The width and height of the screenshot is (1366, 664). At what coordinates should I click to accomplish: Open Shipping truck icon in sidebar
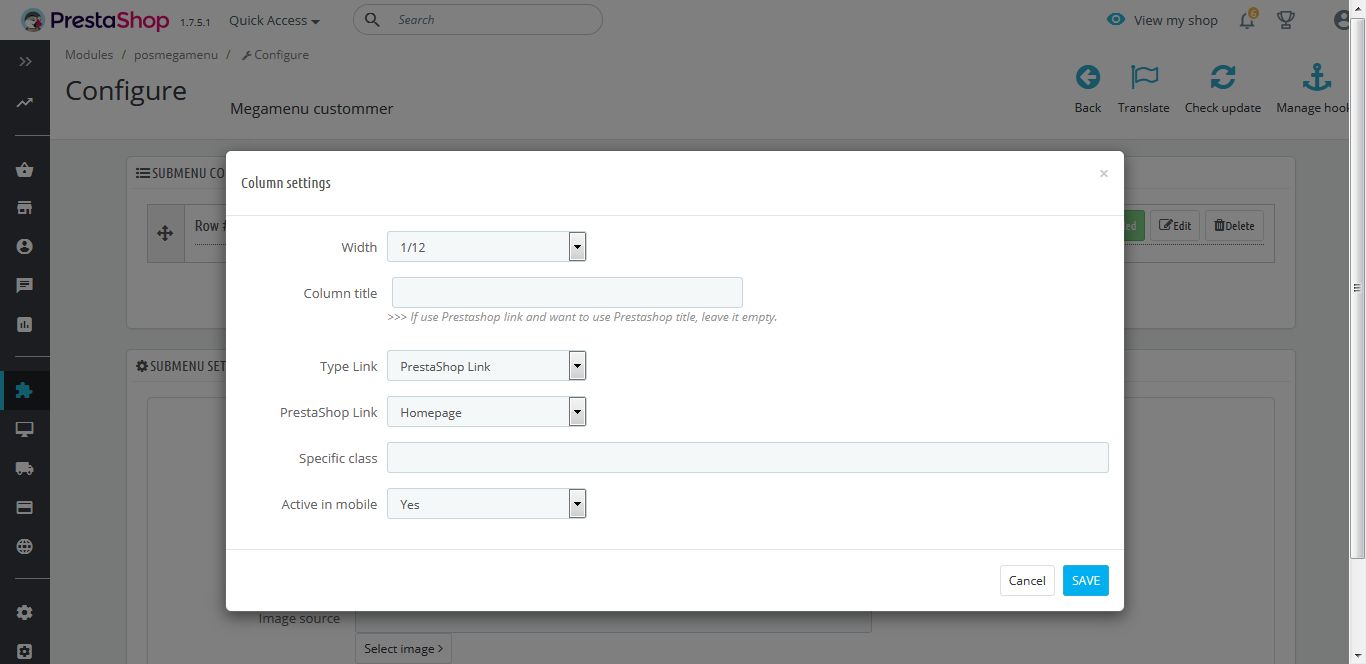tap(25, 468)
